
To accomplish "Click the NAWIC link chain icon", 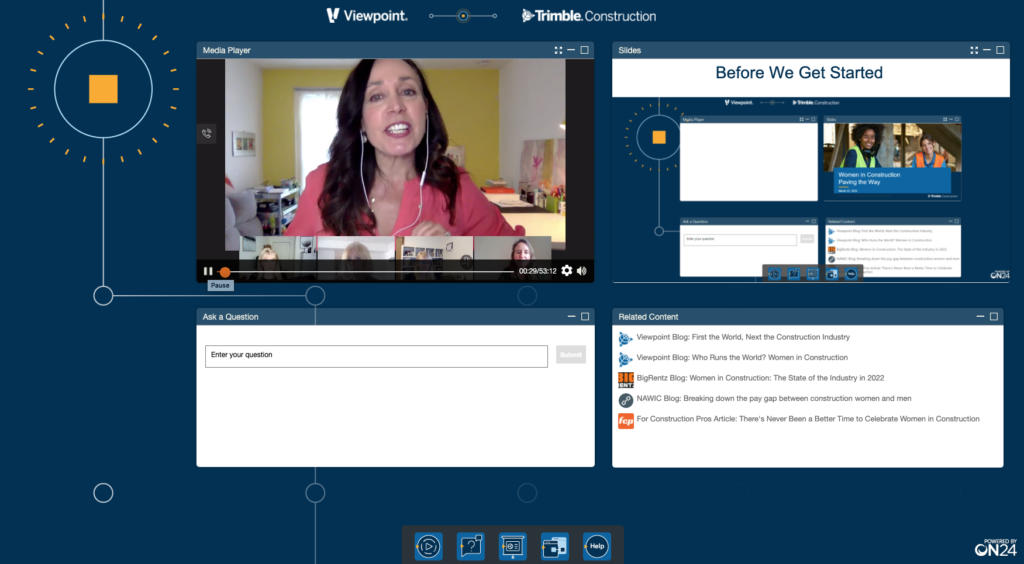I will [626, 400].
